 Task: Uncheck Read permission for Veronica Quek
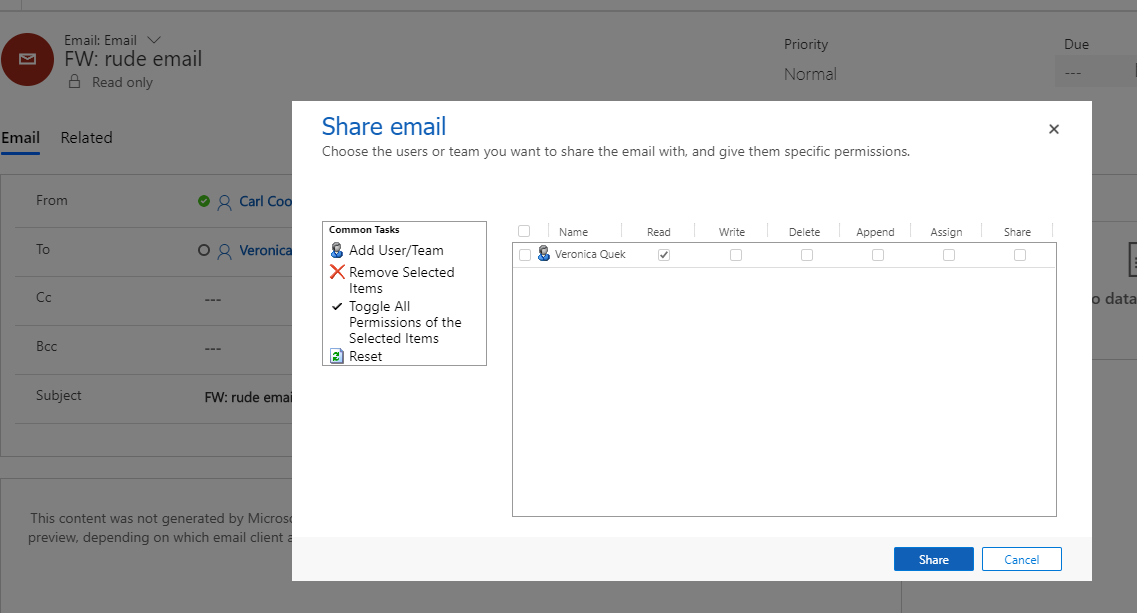click(x=663, y=255)
